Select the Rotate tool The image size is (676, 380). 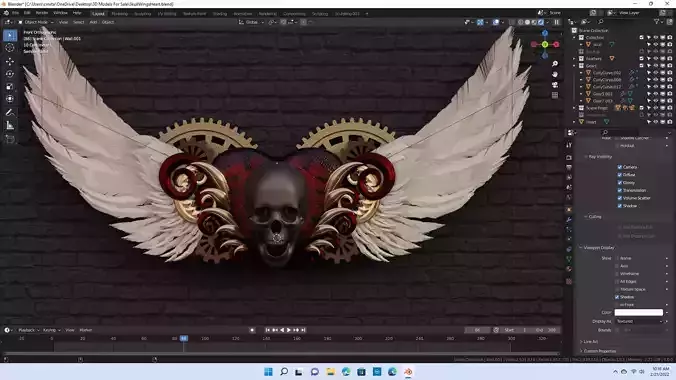click(10, 74)
